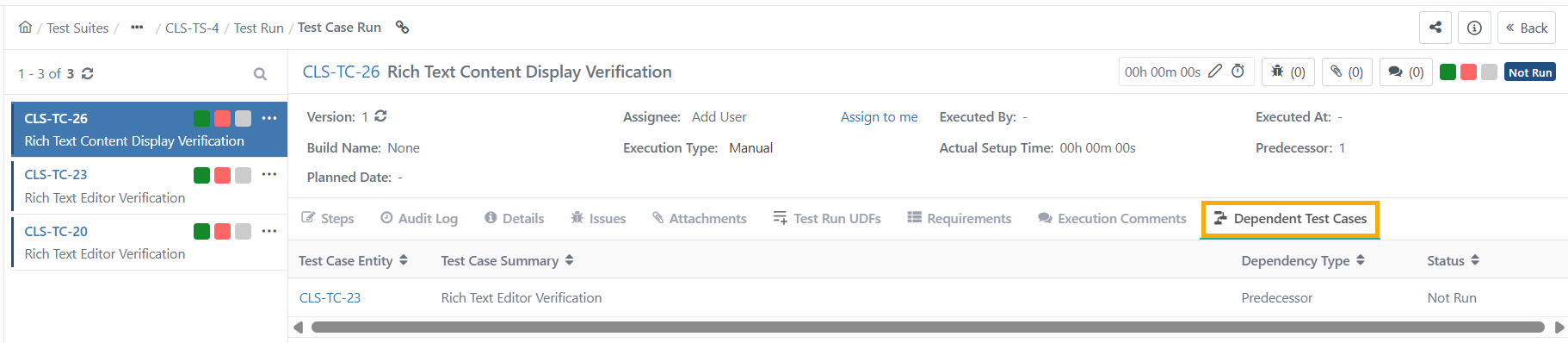Image resolution: width=1568 pixels, height=343 pixels.
Task: Set CLS-TC-23 list row to green status
Action: [202, 175]
